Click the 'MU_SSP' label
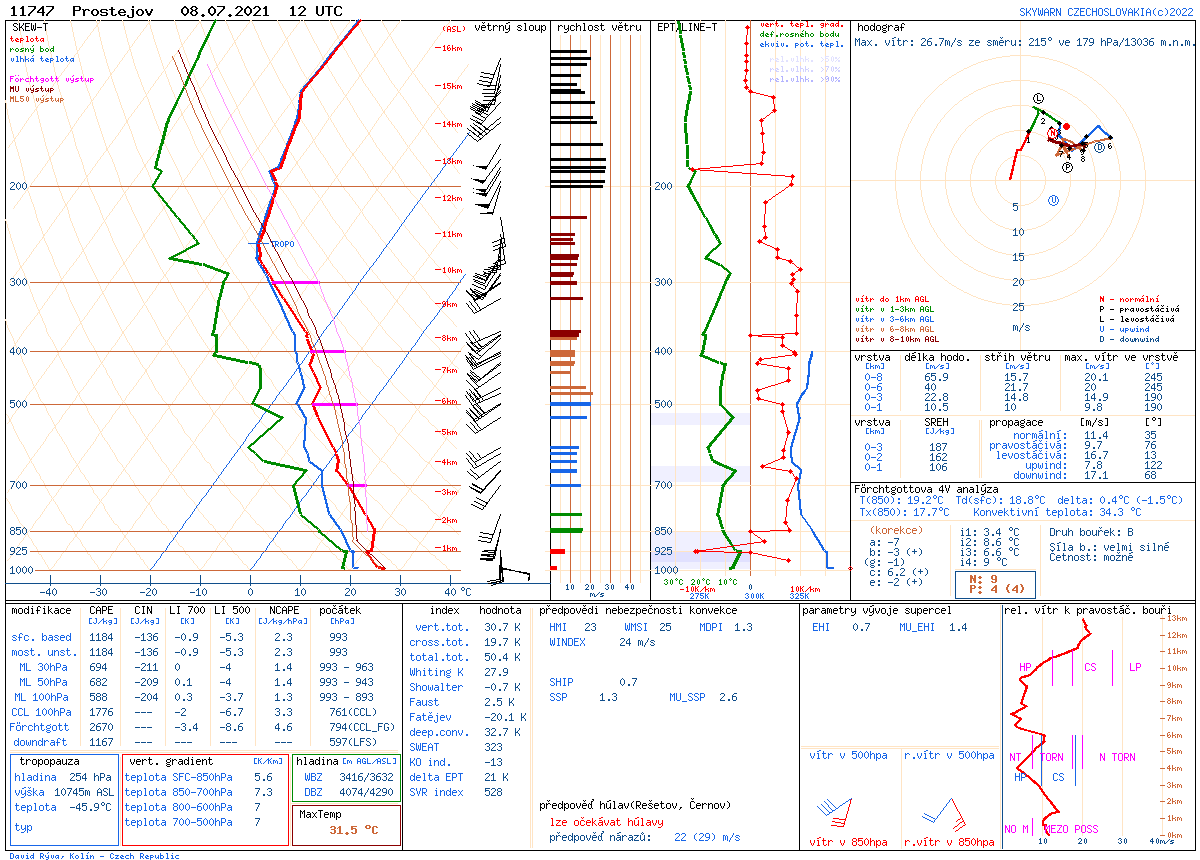The width and height of the screenshot is (1200, 860). [x=687, y=697]
